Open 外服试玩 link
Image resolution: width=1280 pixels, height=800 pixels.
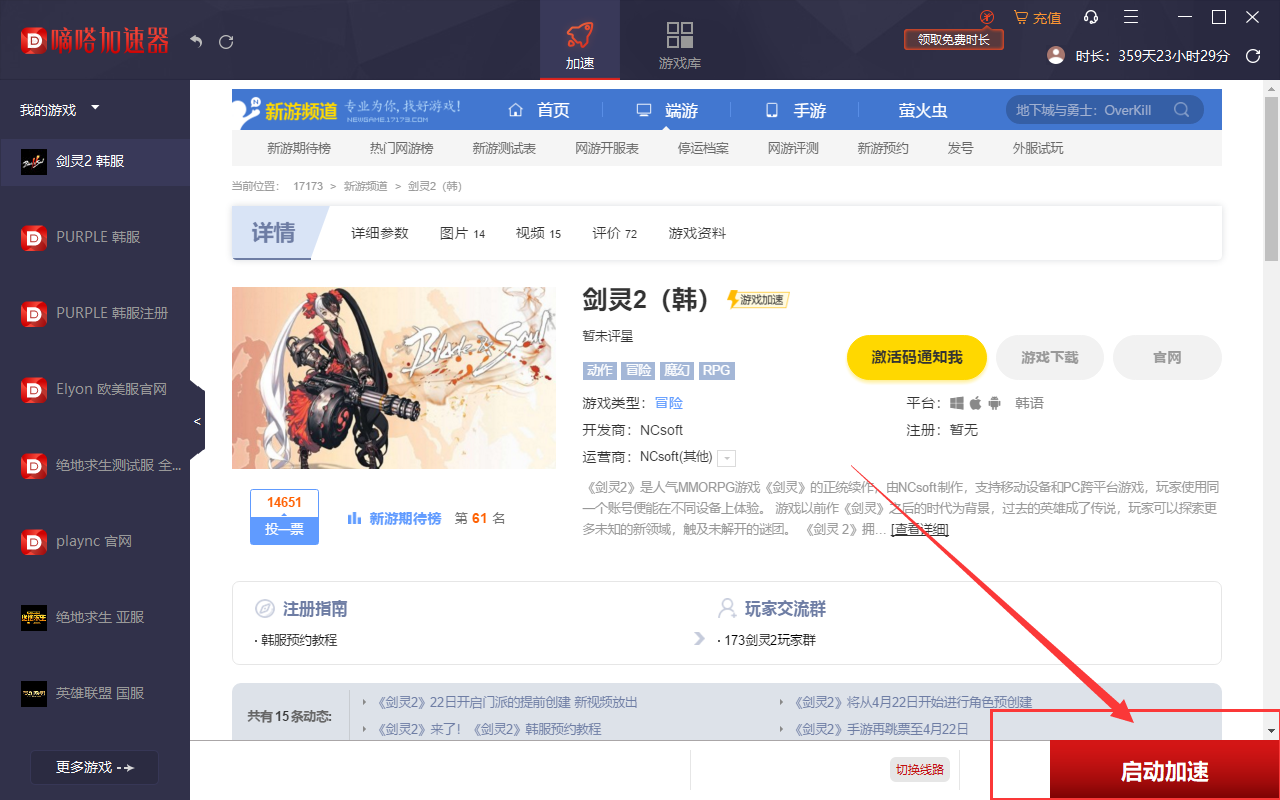1038,148
